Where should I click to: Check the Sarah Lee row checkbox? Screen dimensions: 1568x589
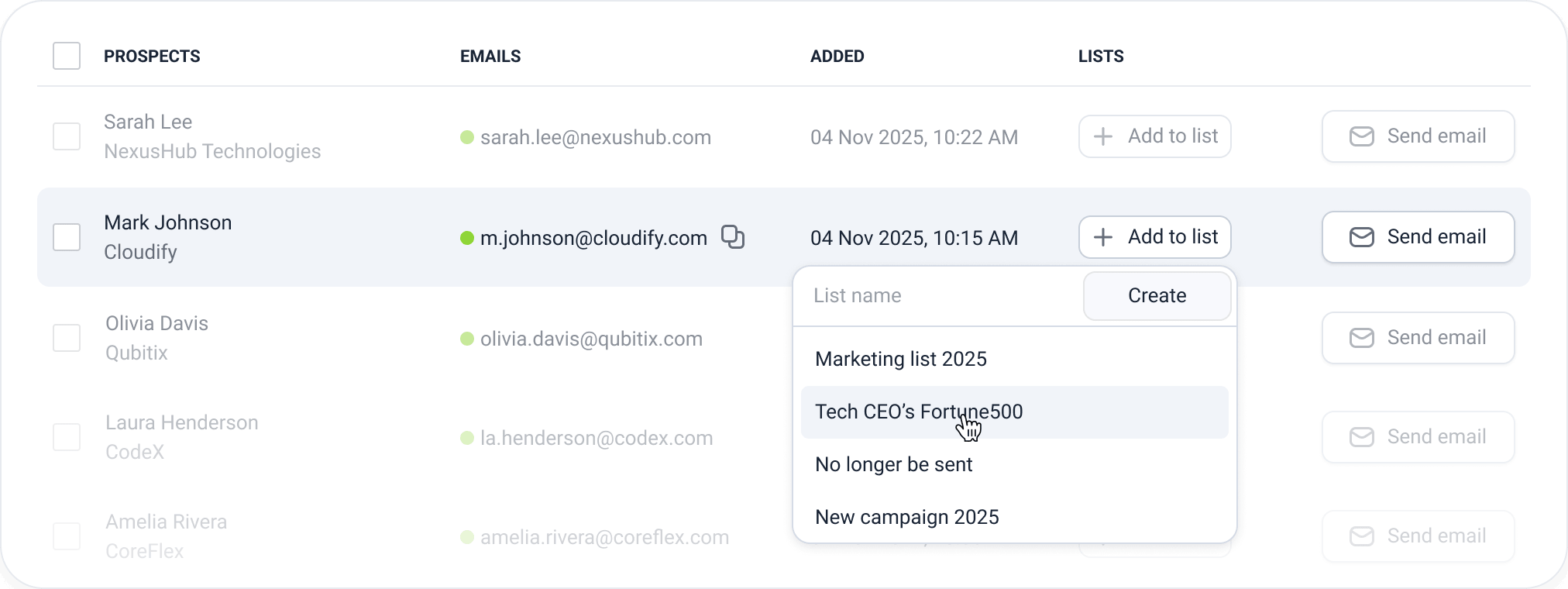point(67,136)
